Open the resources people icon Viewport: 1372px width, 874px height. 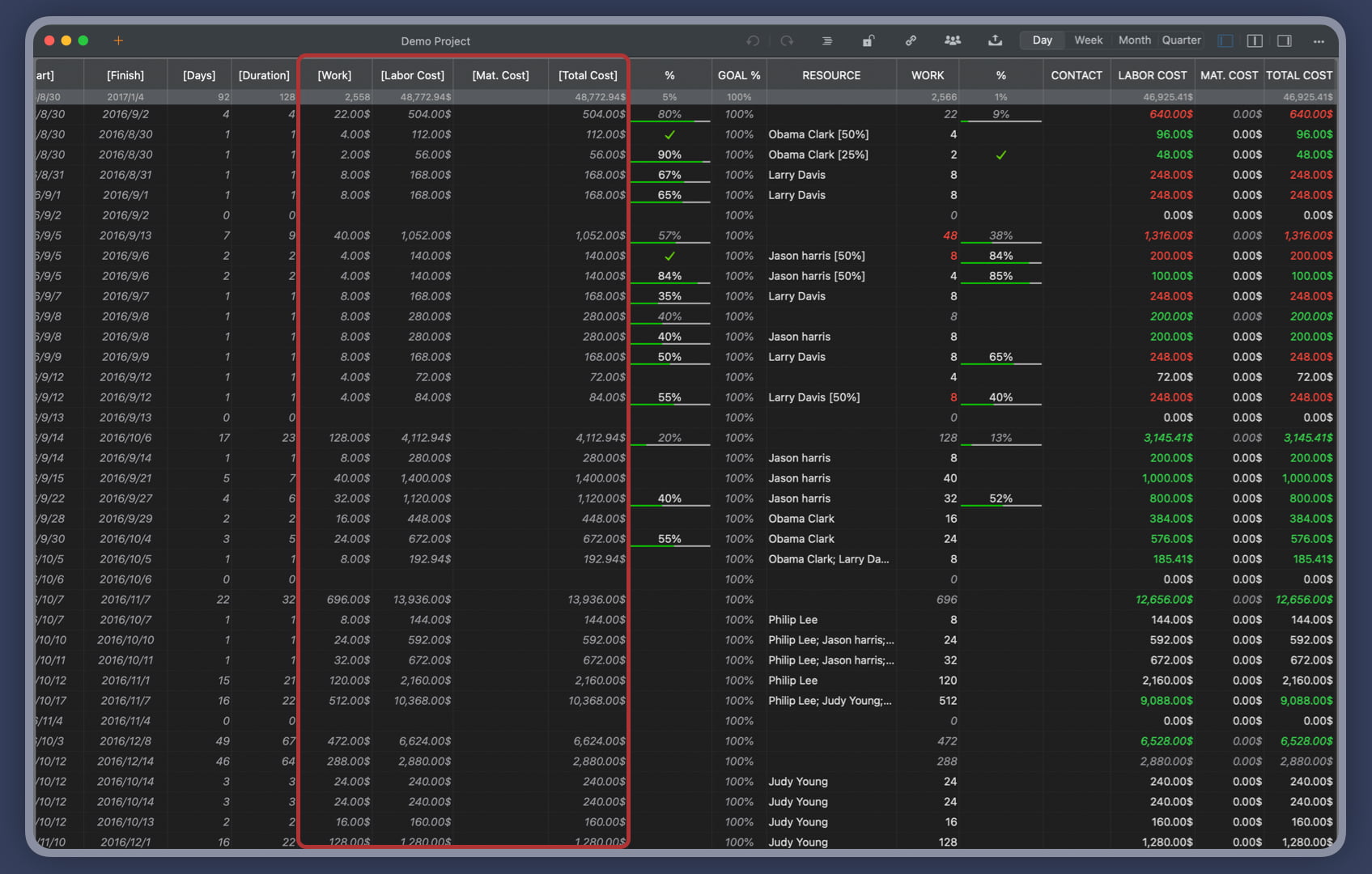click(953, 40)
